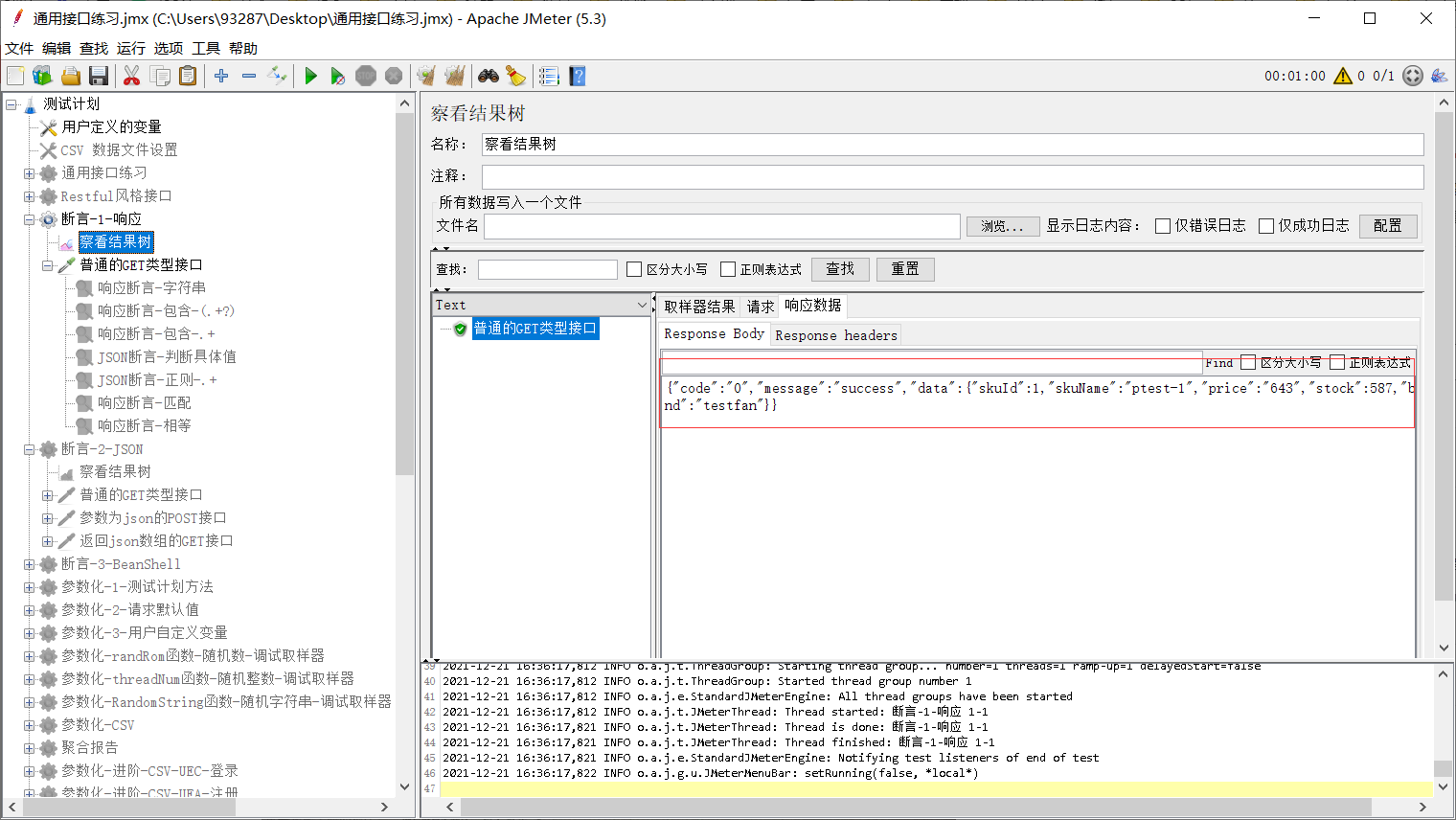
Task: Expand the 聚合报告 thread group
Action: [30, 748]
